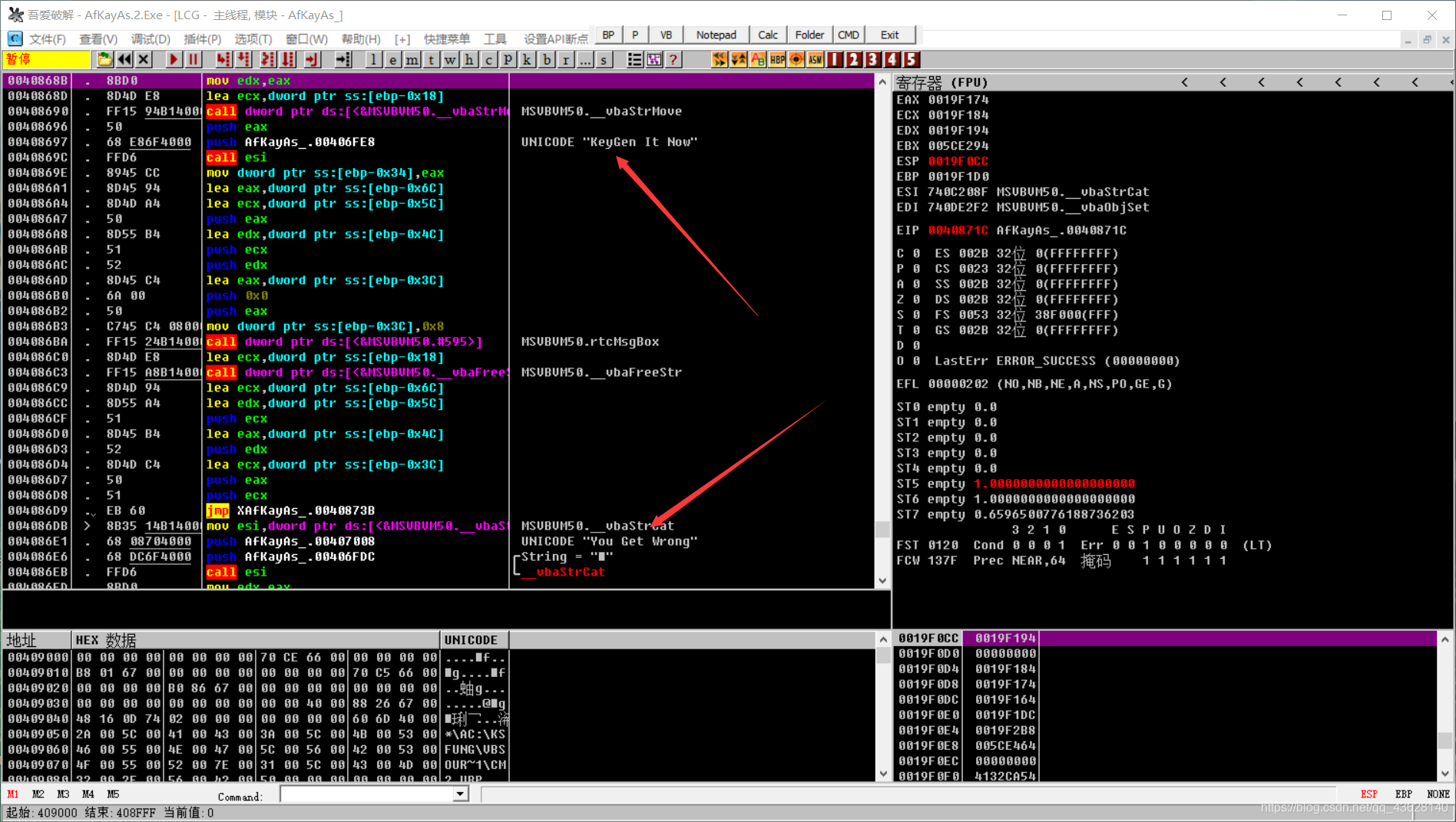Open the log window (l) button
The width and height of the screenshot is (1456, 822).
[x=373, y=60]
